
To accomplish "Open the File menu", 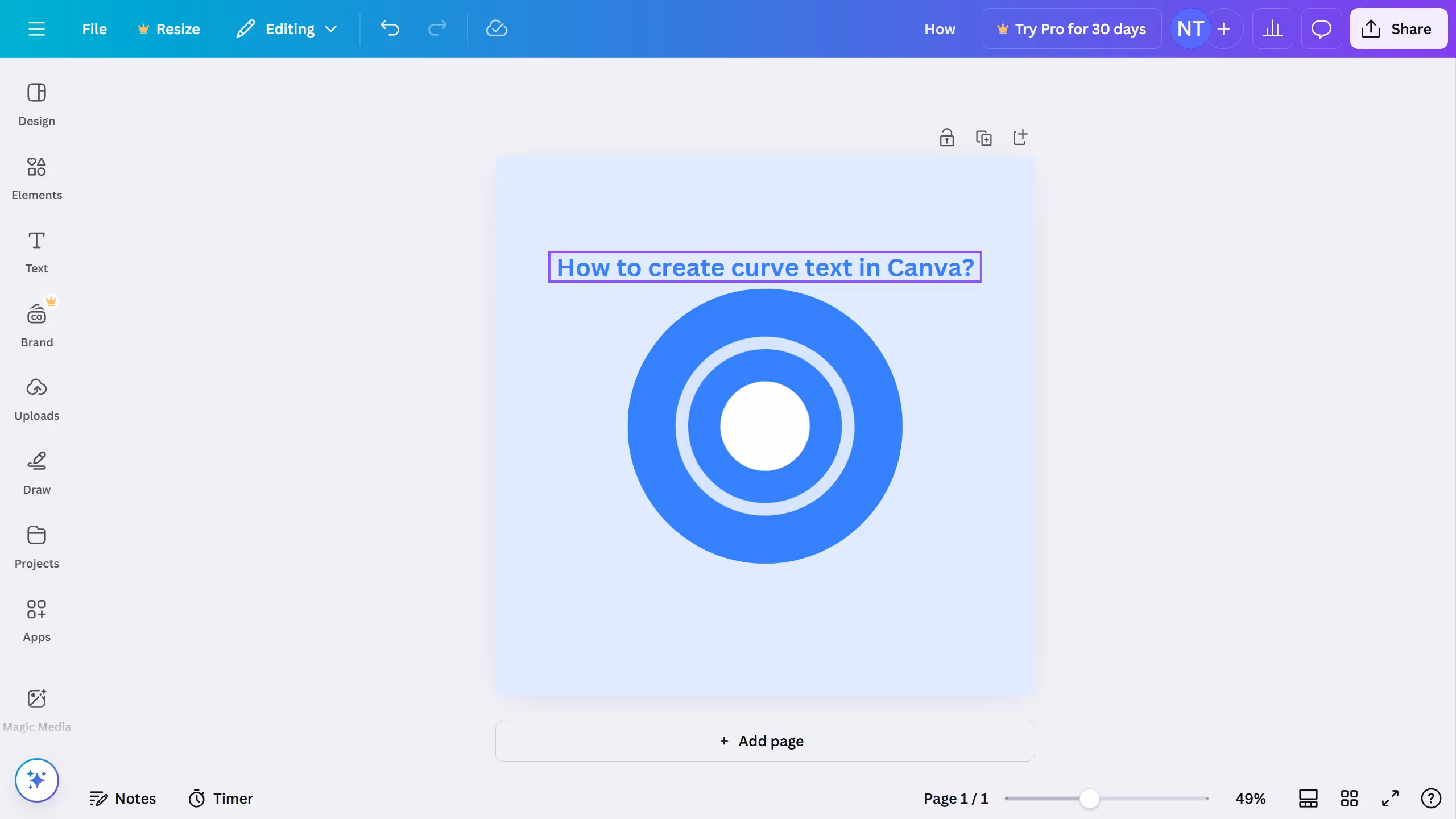I will (x=94, y=28).
